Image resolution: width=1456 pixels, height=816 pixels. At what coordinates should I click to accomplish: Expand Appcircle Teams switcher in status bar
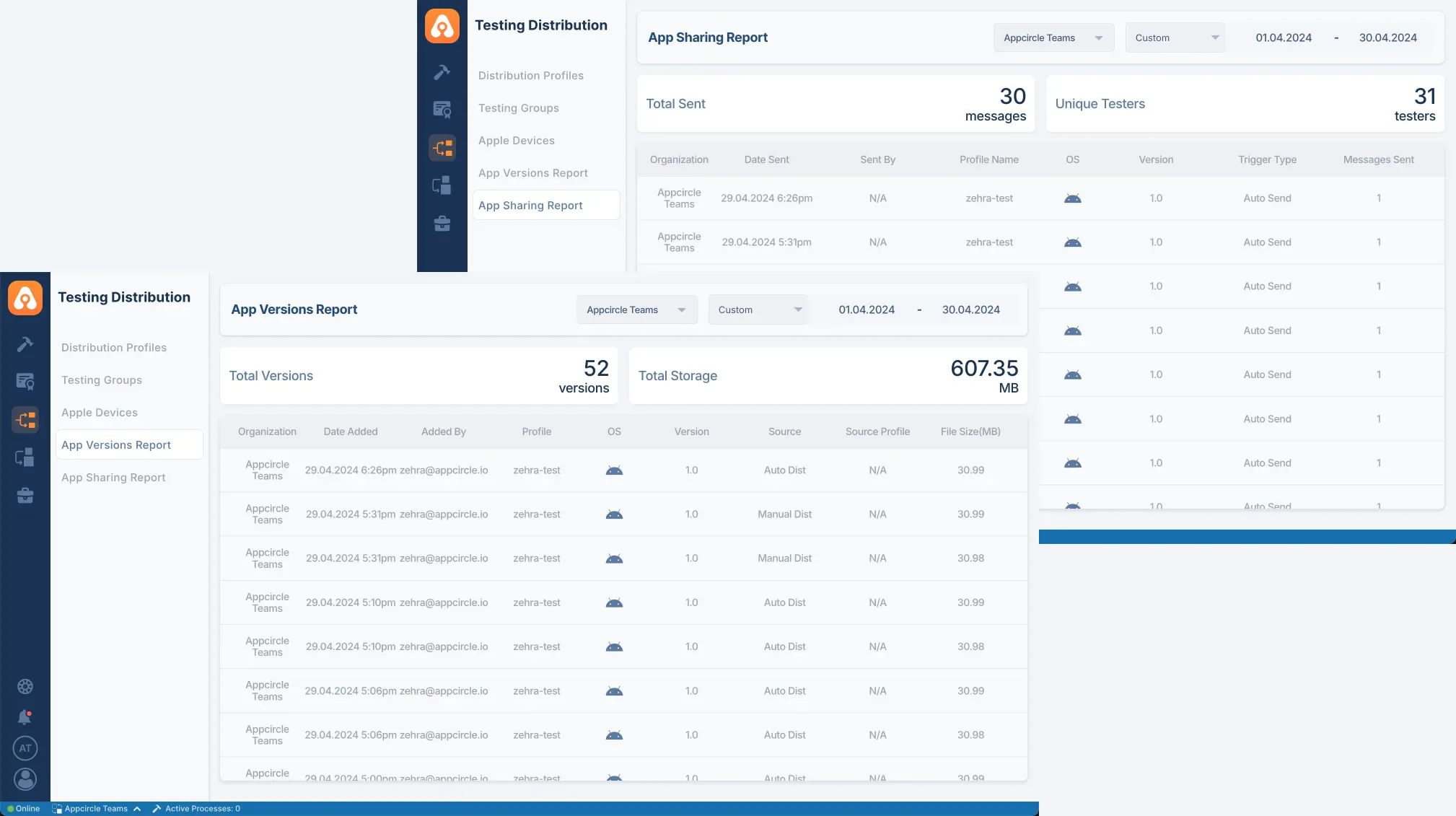click(96, 809)
